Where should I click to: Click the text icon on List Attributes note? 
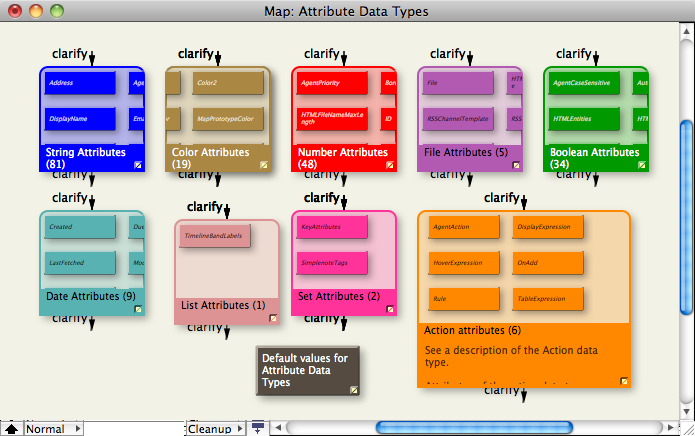pos(273,318)
